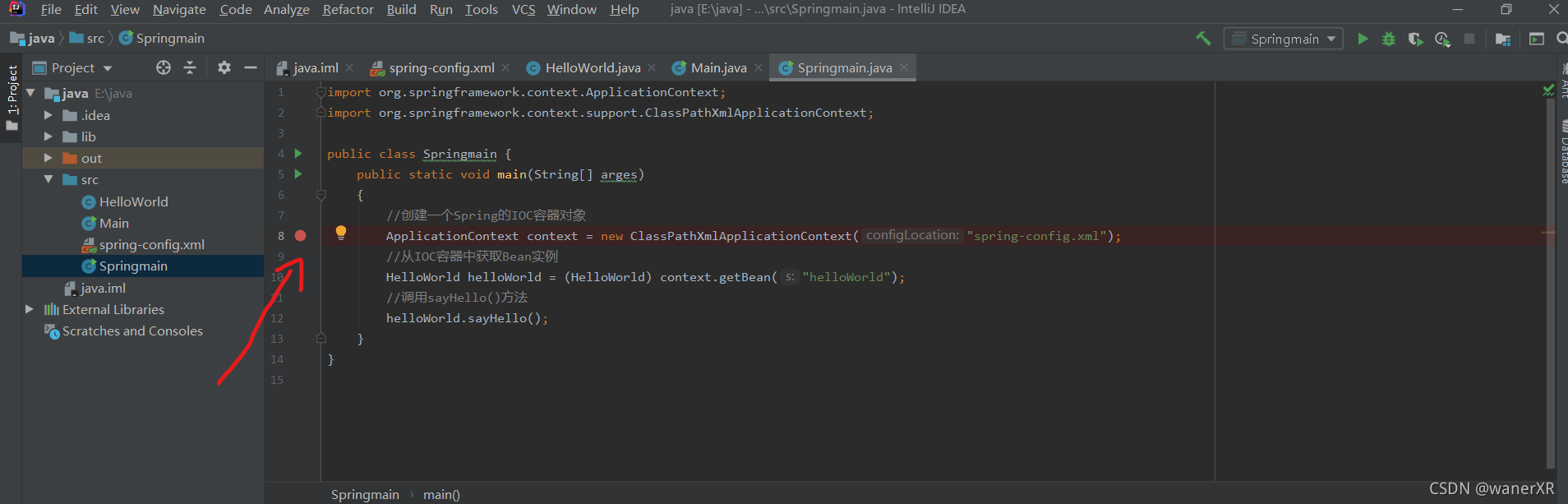Close the Main.java tab
This screenshot has width=1568, height=504.
pos(759,67)
